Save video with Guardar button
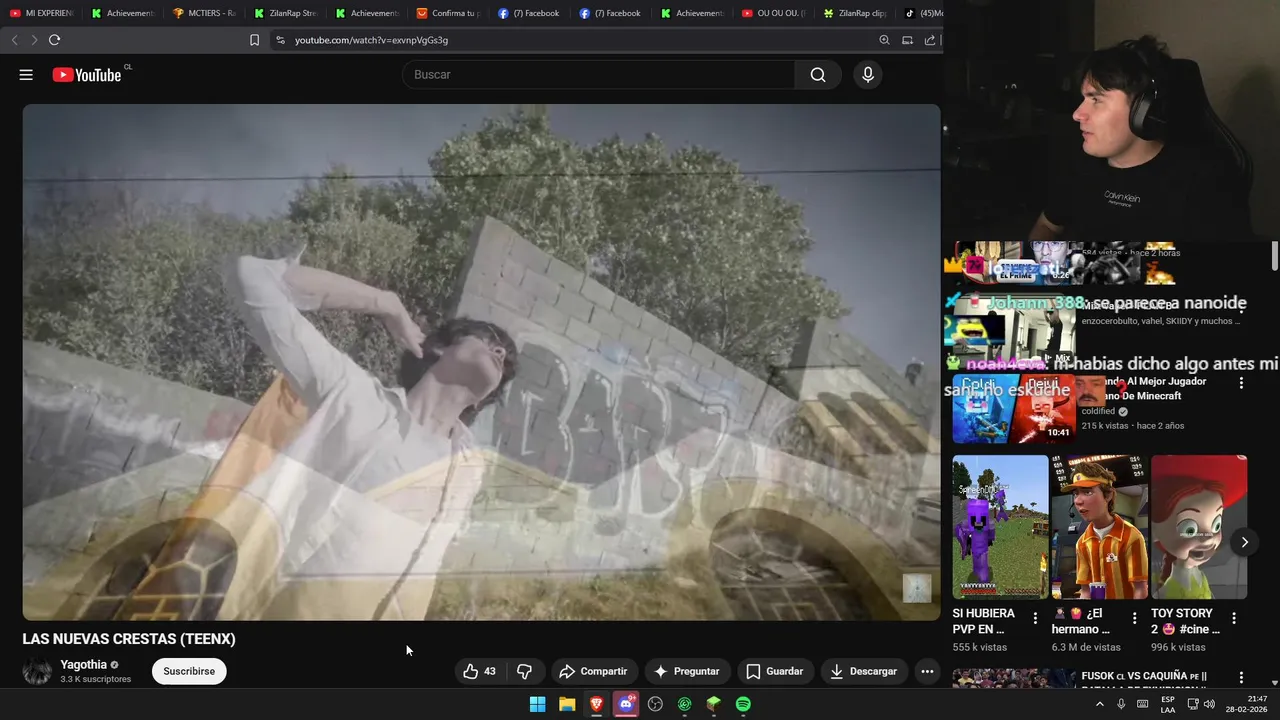The width and height of the screenshot is (1280, 720). click(x=775, y=671)
